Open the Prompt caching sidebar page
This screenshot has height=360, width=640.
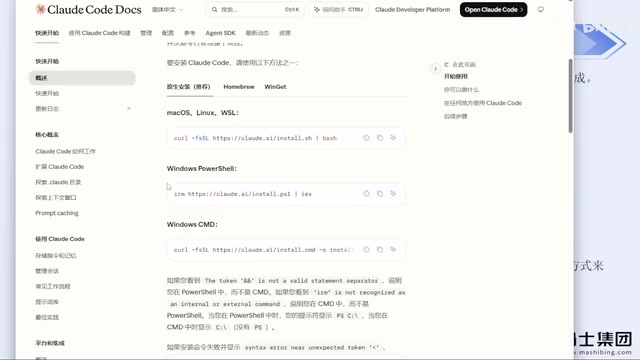(x=57, y=213)
